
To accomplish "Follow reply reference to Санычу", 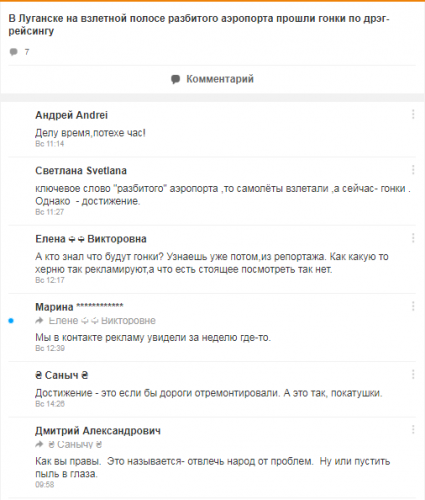I will click(75, 444).
